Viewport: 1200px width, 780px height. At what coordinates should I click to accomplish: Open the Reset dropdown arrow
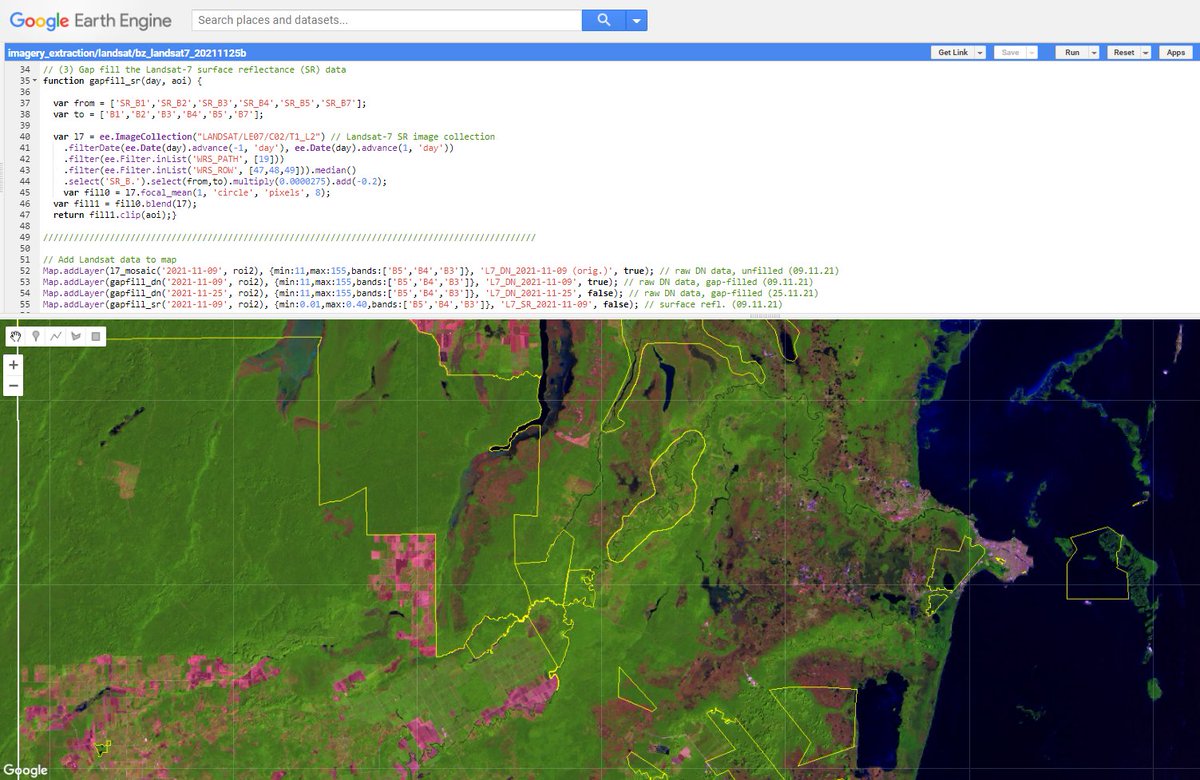coord(1146,52)
